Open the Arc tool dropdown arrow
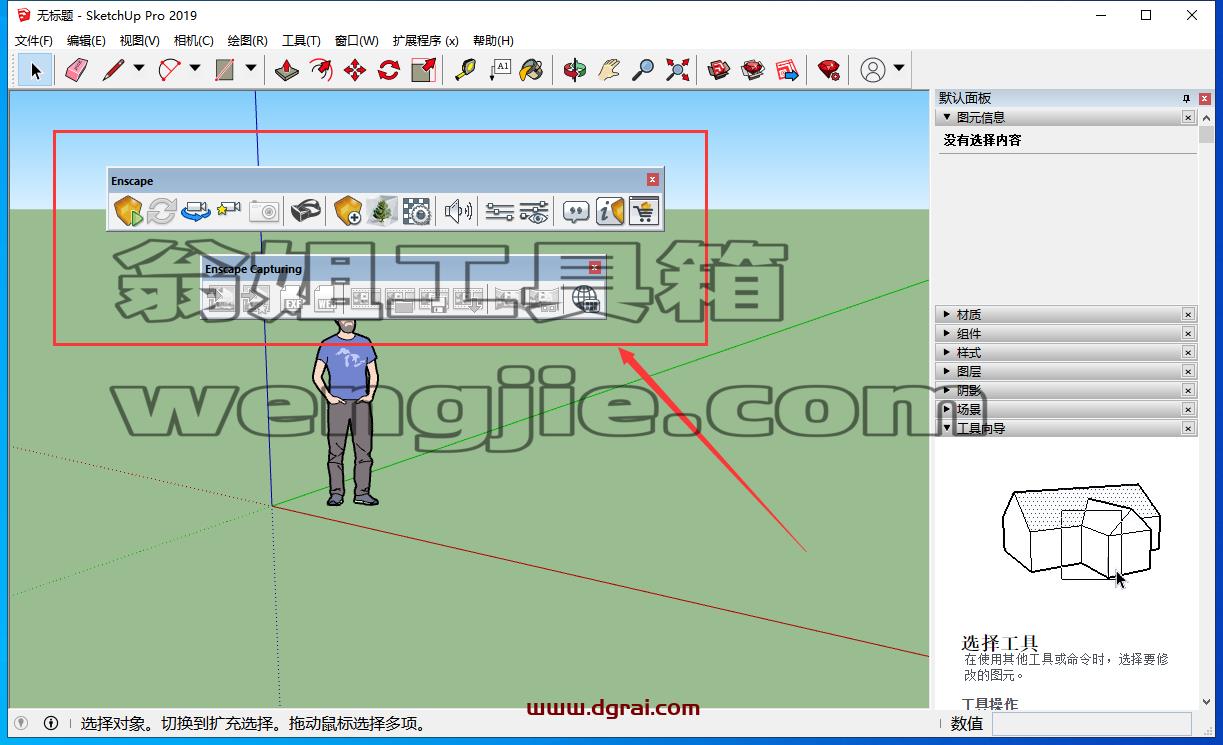The width and height of the screenshot is (1223, 745). [x=195, y=69]
